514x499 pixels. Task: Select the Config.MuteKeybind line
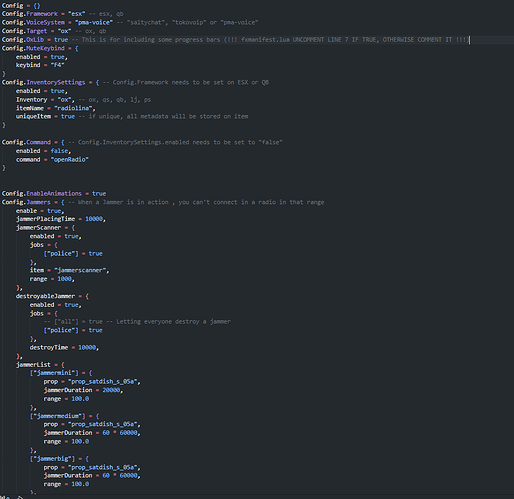40,48
